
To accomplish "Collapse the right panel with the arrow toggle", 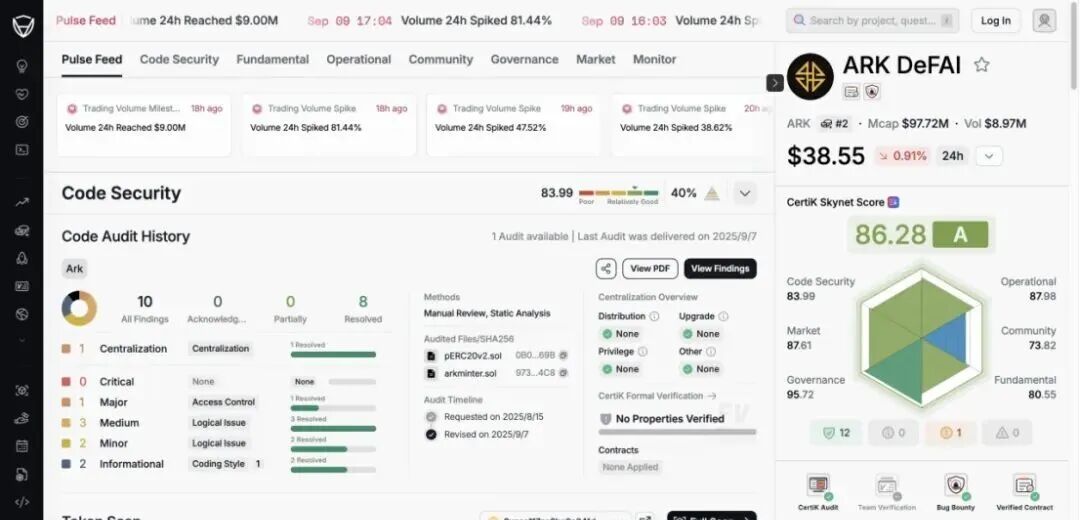I will tap(775, 83).
